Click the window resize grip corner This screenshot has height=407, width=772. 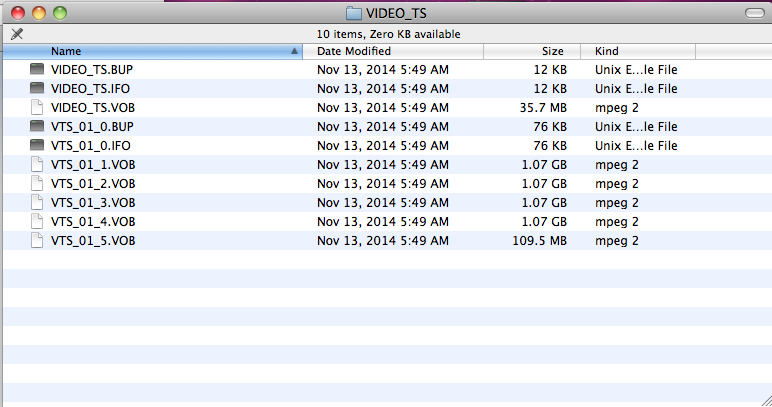pos(766,401)
